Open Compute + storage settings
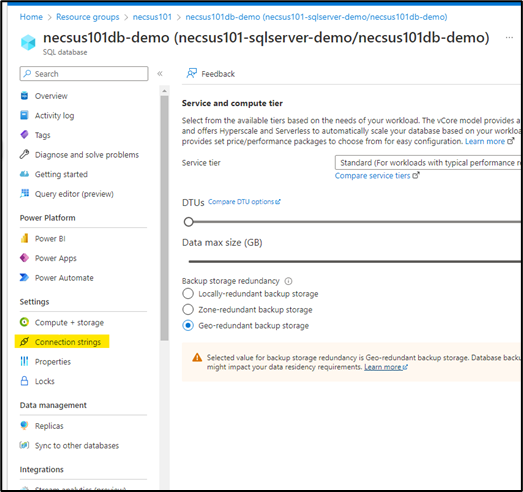 (x=69, y=323)
